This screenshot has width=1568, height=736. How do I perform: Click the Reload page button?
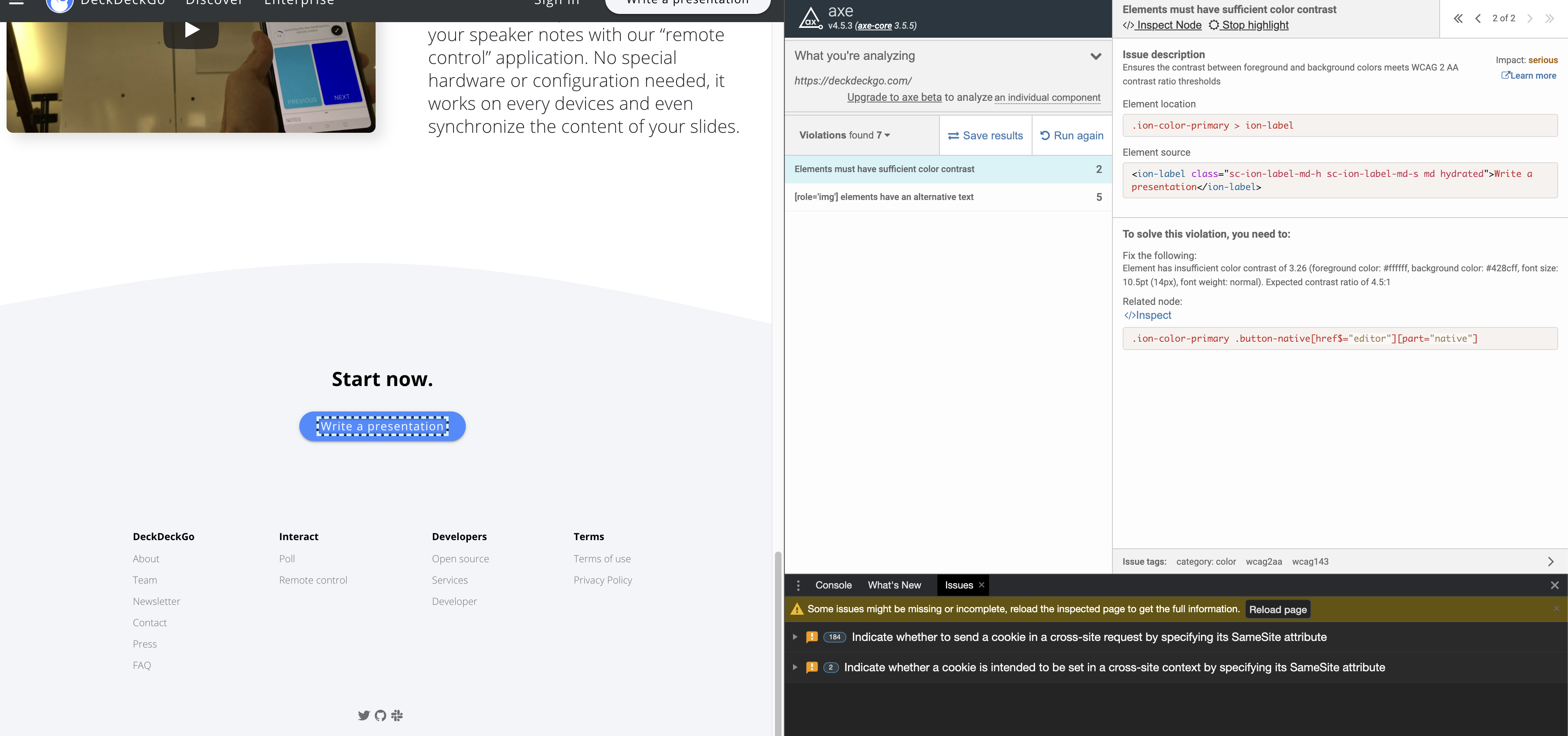(x=1278, y=609)
